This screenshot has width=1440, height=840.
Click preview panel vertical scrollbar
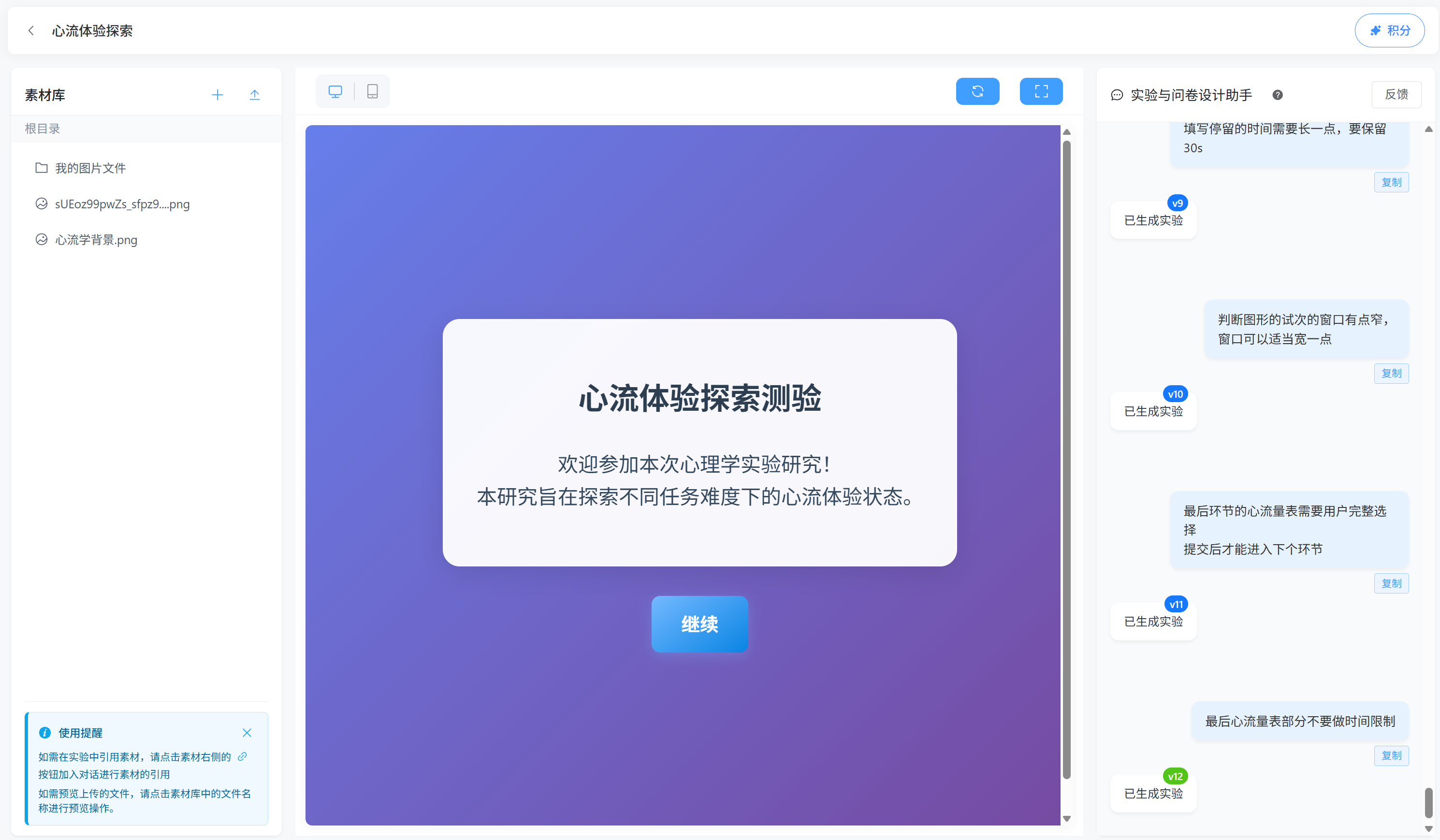pos(1066,460)
